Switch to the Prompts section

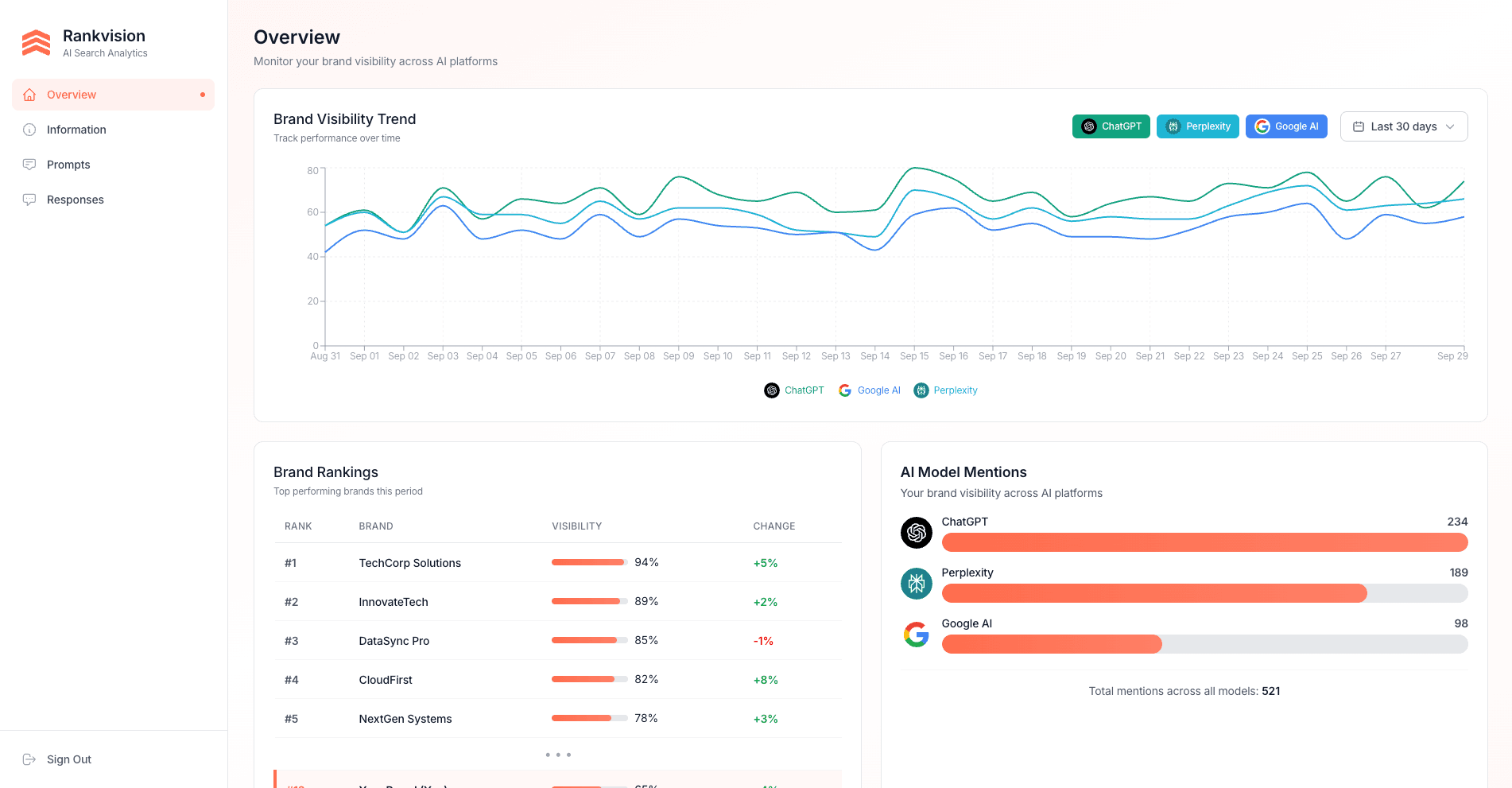[68, 165]
